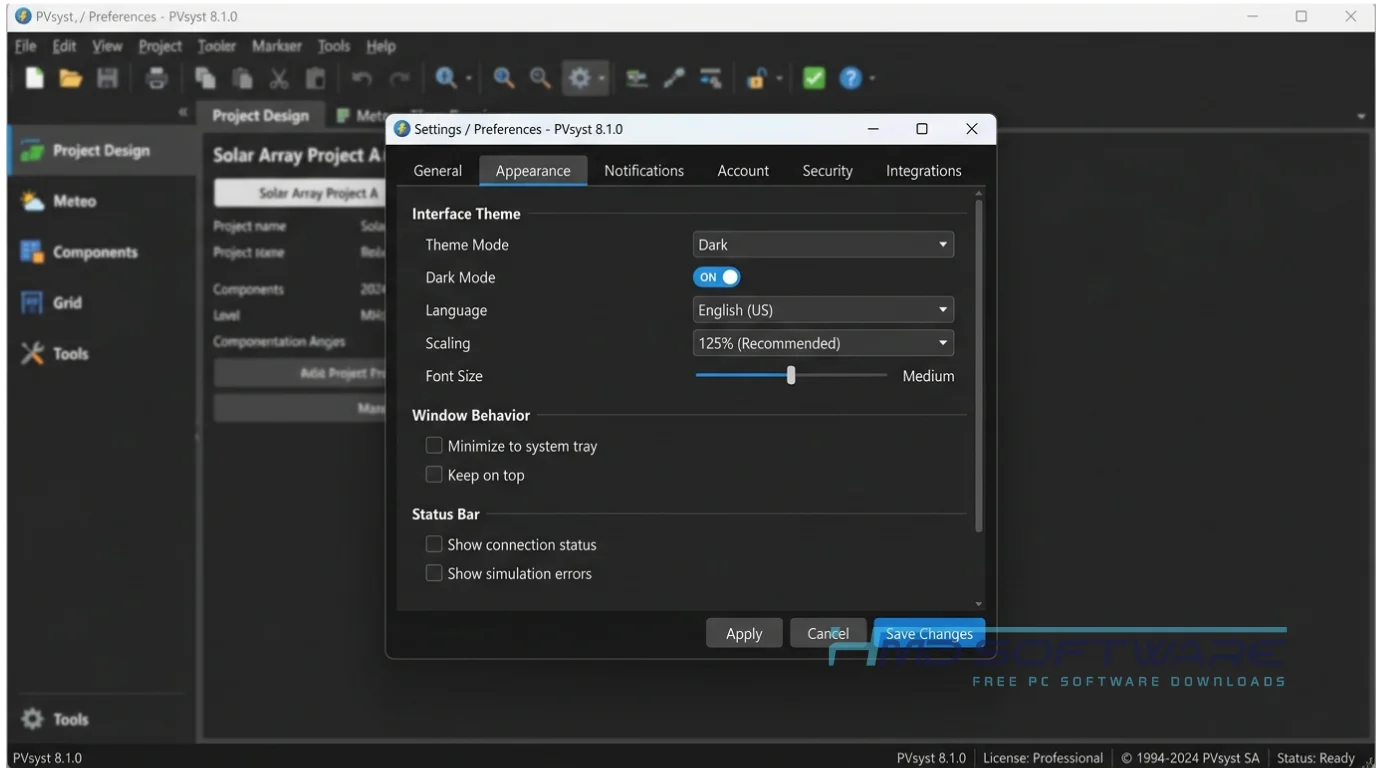Screen dimensions: 1376x768
Task: Click the Cut scissors icon
Action: (x=279, y=78)
